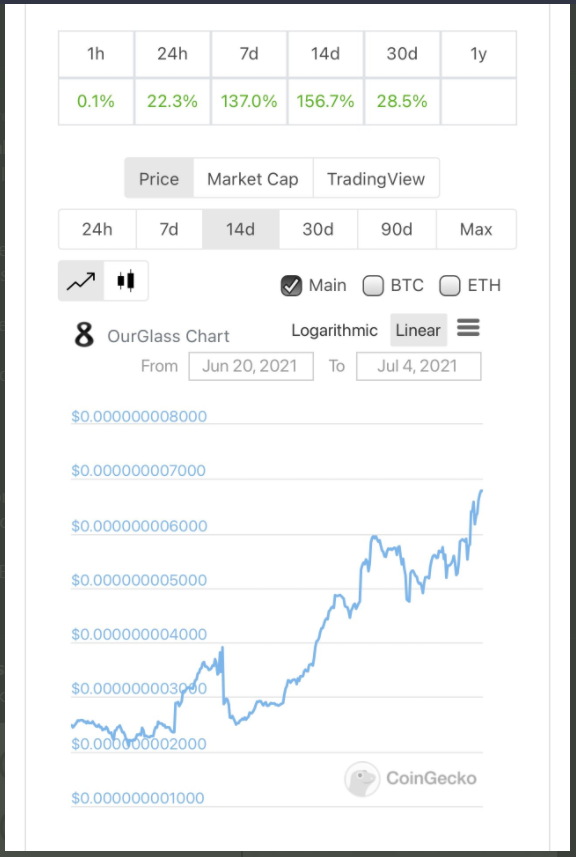Click the CoinGecko gecko logo
The image size is (576, 857).
(362, 778)
